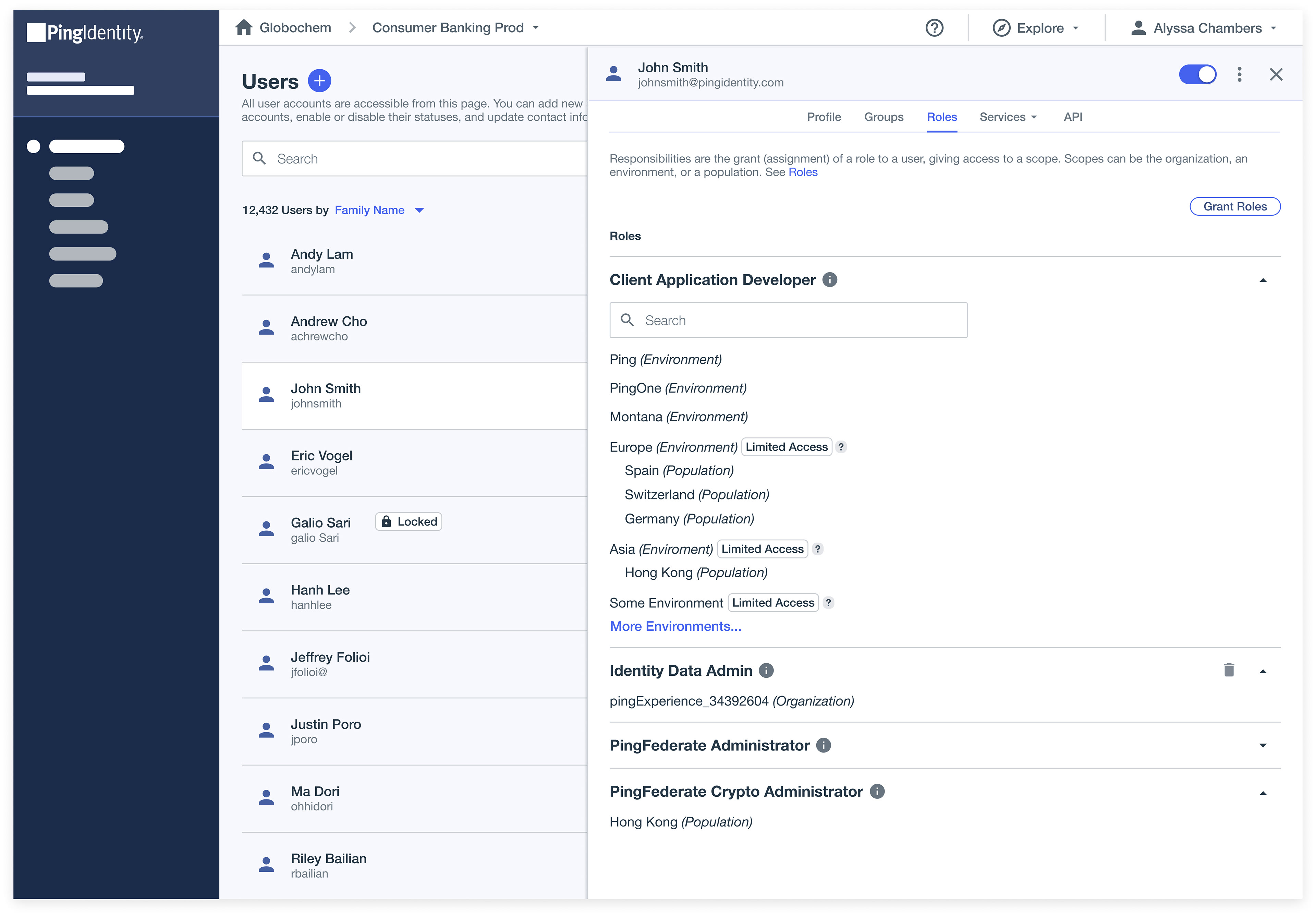Click the Montana (Environment) entry
The image size is (1316, 916).
[x=679, y=417]
